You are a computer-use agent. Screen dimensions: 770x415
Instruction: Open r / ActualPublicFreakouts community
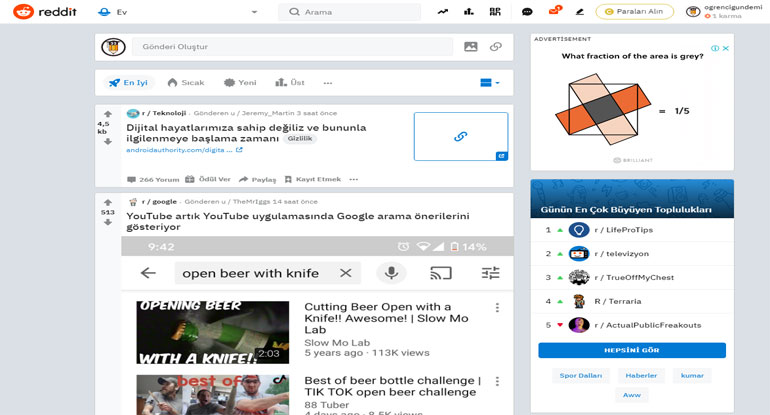[648, 325]
